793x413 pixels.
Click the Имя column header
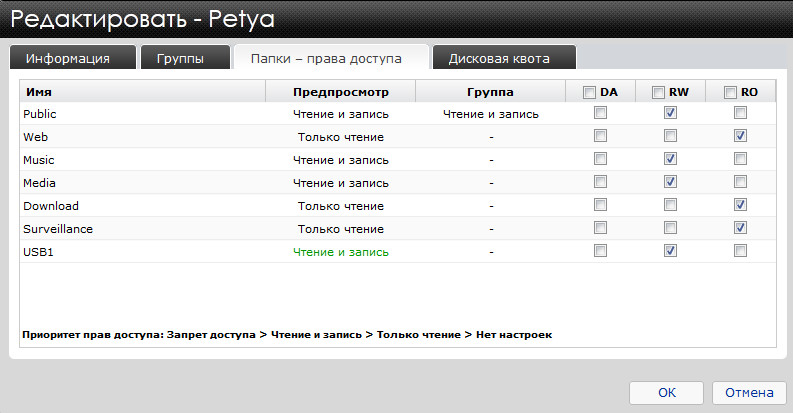point(40,92)
